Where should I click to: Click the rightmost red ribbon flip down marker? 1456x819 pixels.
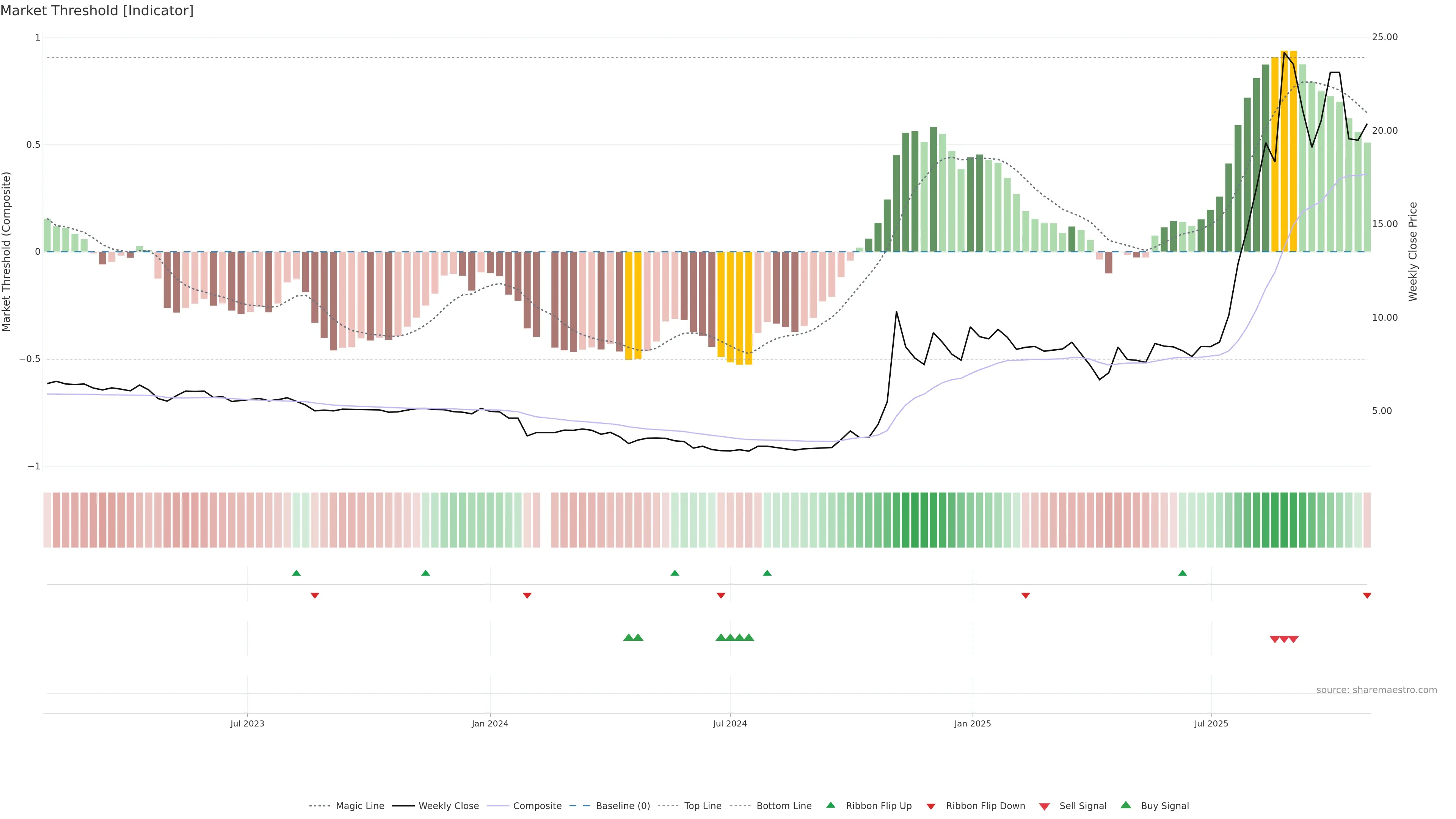(x=1367, y=596)
